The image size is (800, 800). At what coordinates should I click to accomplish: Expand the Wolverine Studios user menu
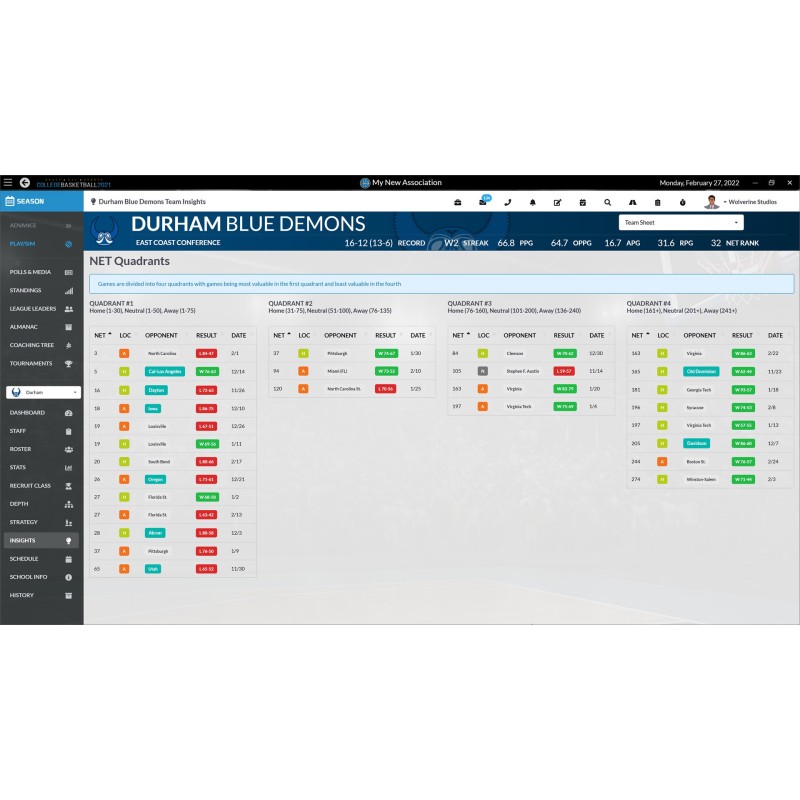[750, 202]
